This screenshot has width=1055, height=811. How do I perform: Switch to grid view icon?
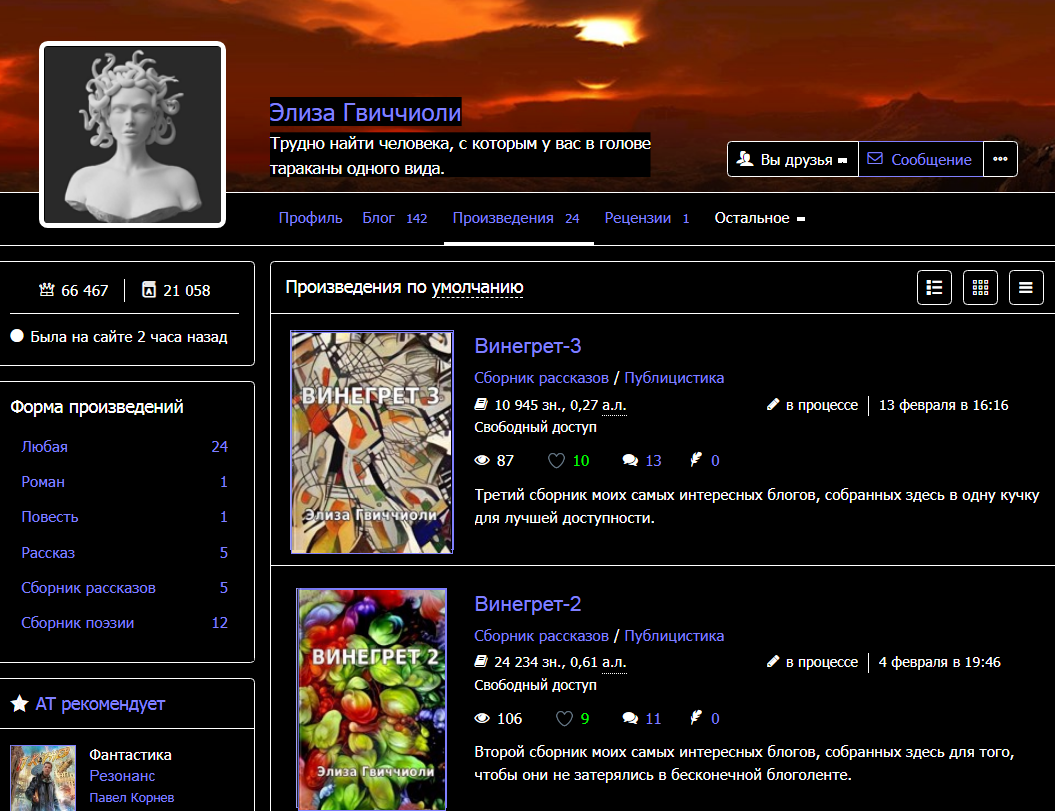coord(980,287)
